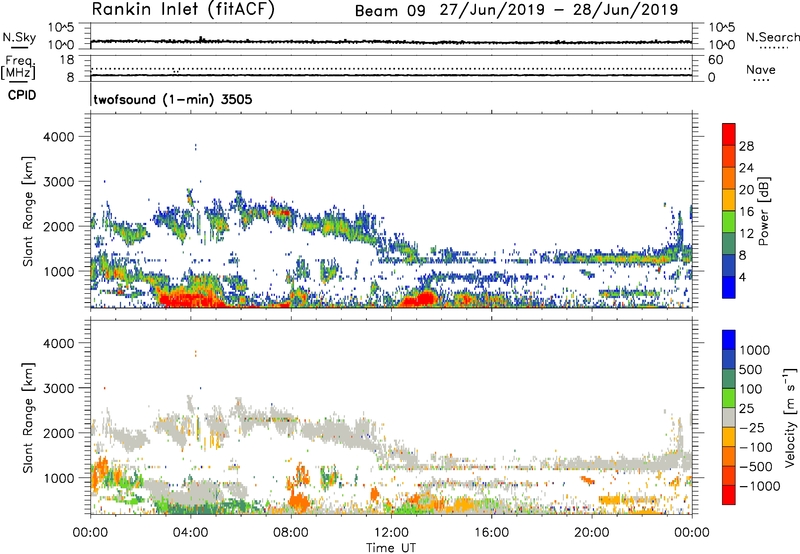Click the 12:00 time axis tick label
800x554 pixels.
pos(391,533)
